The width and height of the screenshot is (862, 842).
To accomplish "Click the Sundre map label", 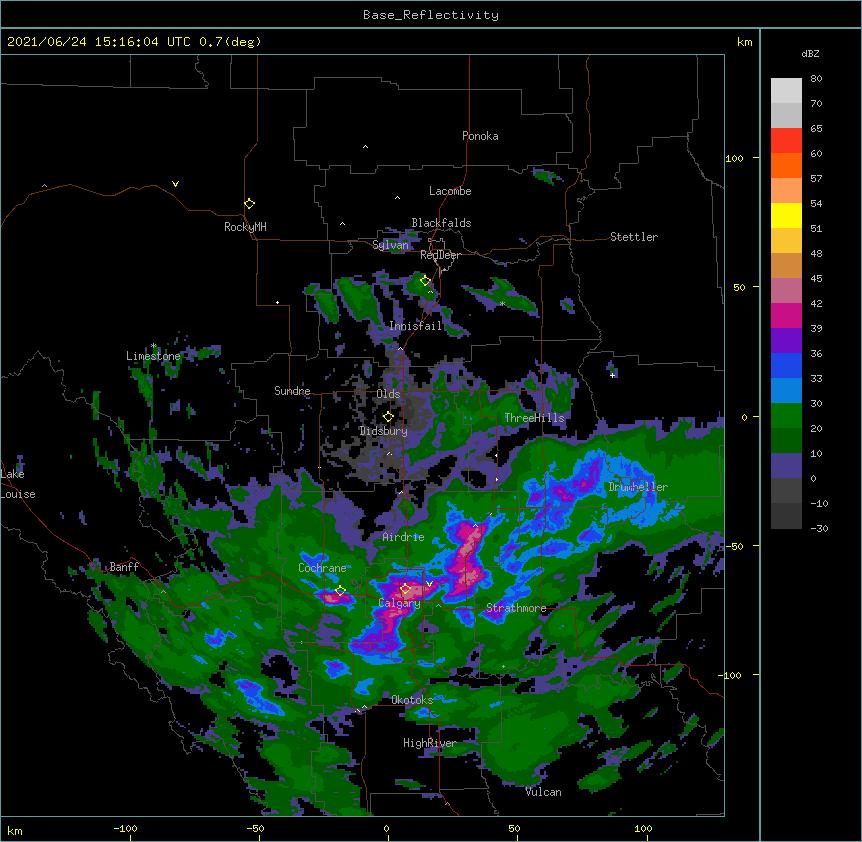I will tap(292, 391).
